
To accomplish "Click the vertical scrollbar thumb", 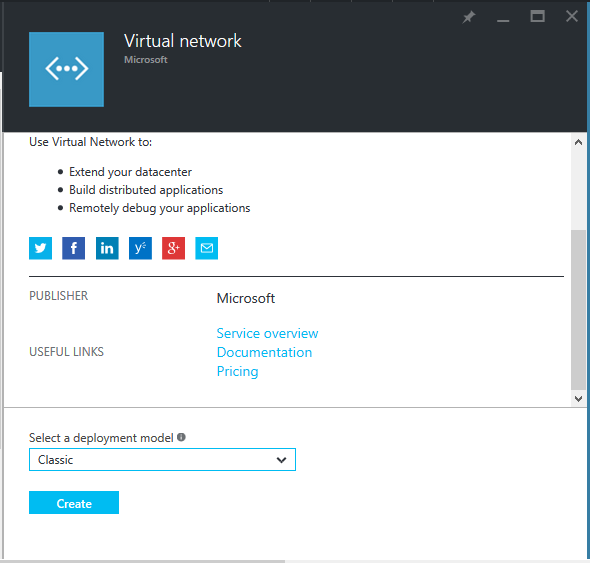I will tap(578, 310).
